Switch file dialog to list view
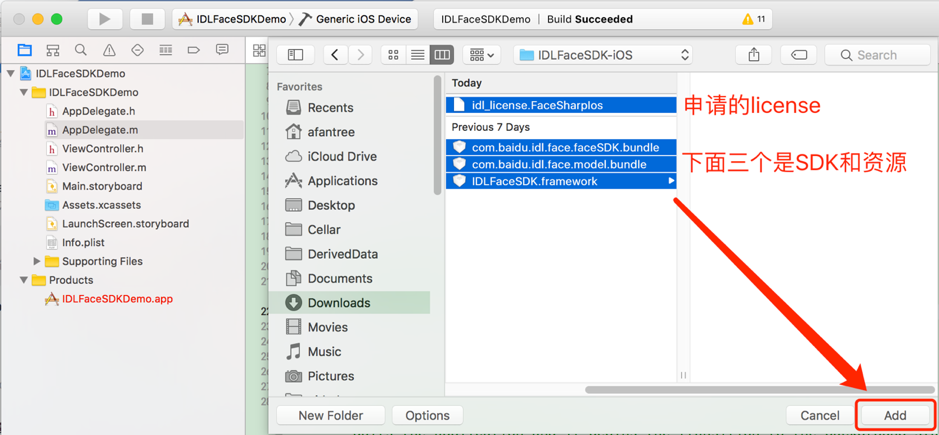 (x=417, y=55)
